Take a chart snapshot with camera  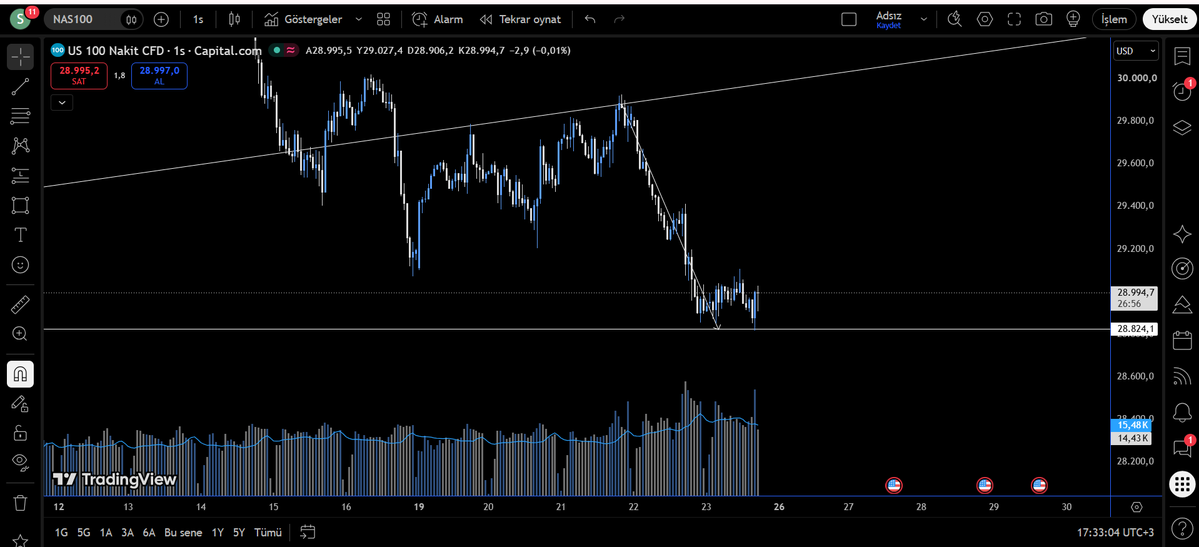pyautogui.click(x=1044, y=19)
